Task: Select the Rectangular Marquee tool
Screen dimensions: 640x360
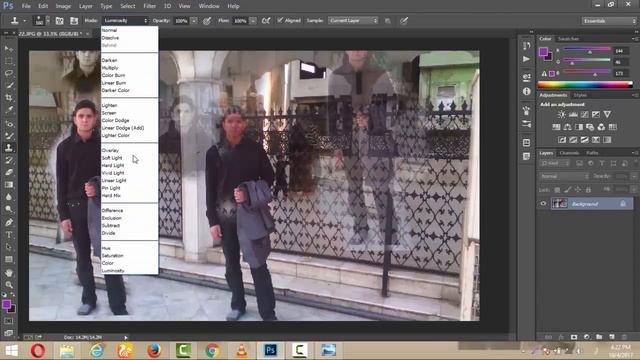Action: tap(9, 61)
